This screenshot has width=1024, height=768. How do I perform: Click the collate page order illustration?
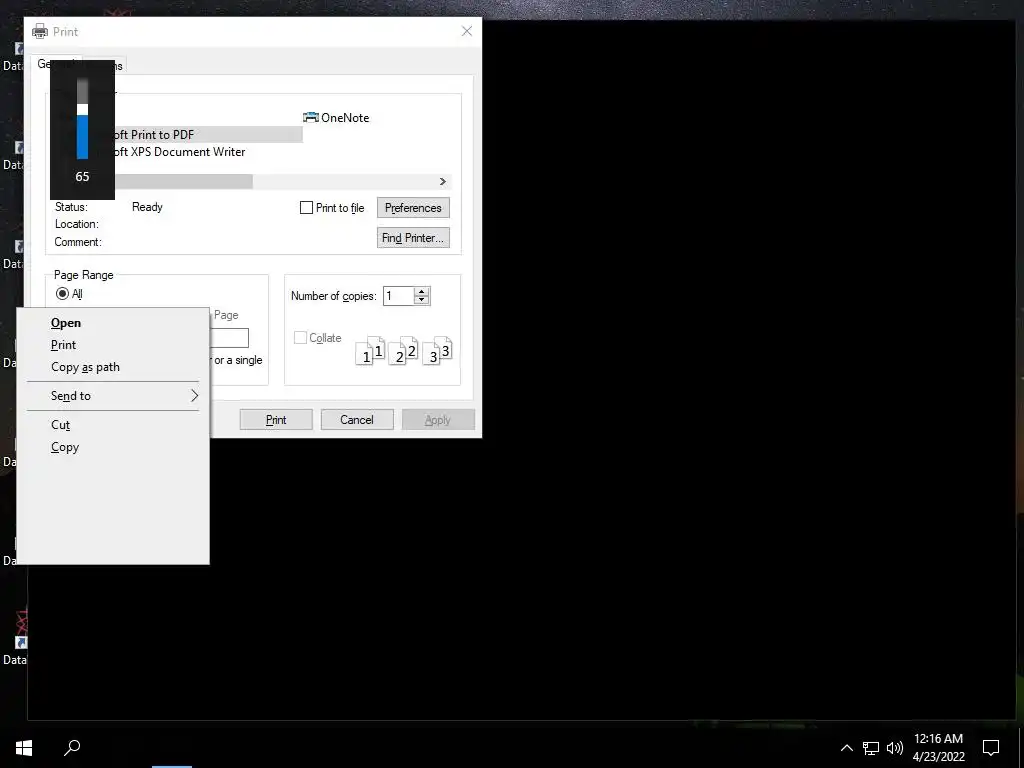pyautogui.click(x=404, y=351)
